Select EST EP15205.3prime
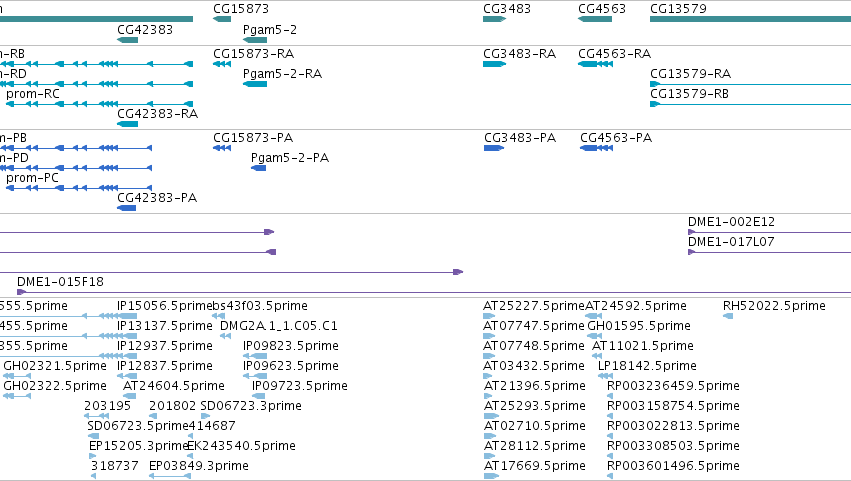This screenshot has width=851, height=481. click(93, 457)
